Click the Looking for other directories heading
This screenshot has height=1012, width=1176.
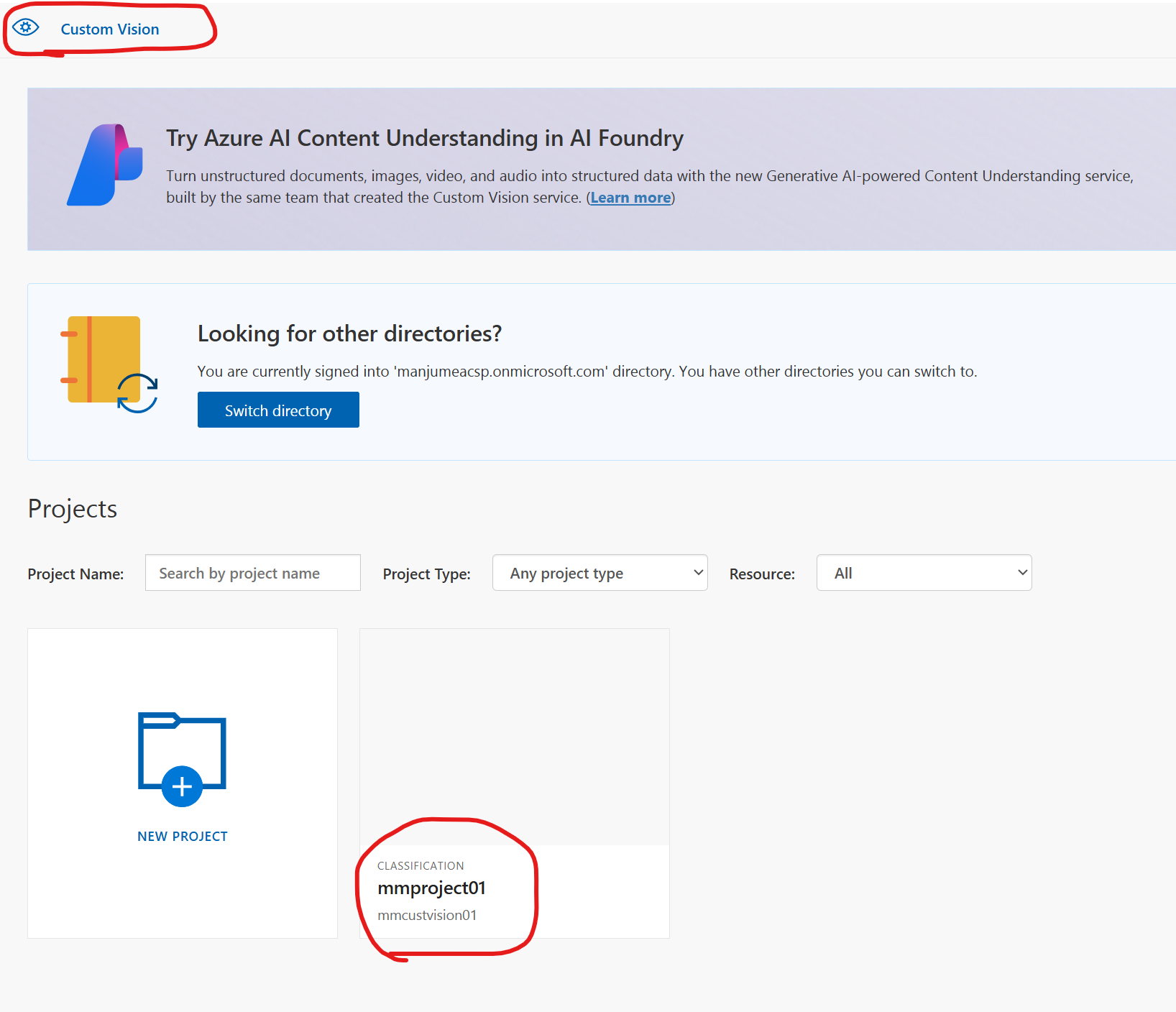pyautogui.click(x=349, y=334)
